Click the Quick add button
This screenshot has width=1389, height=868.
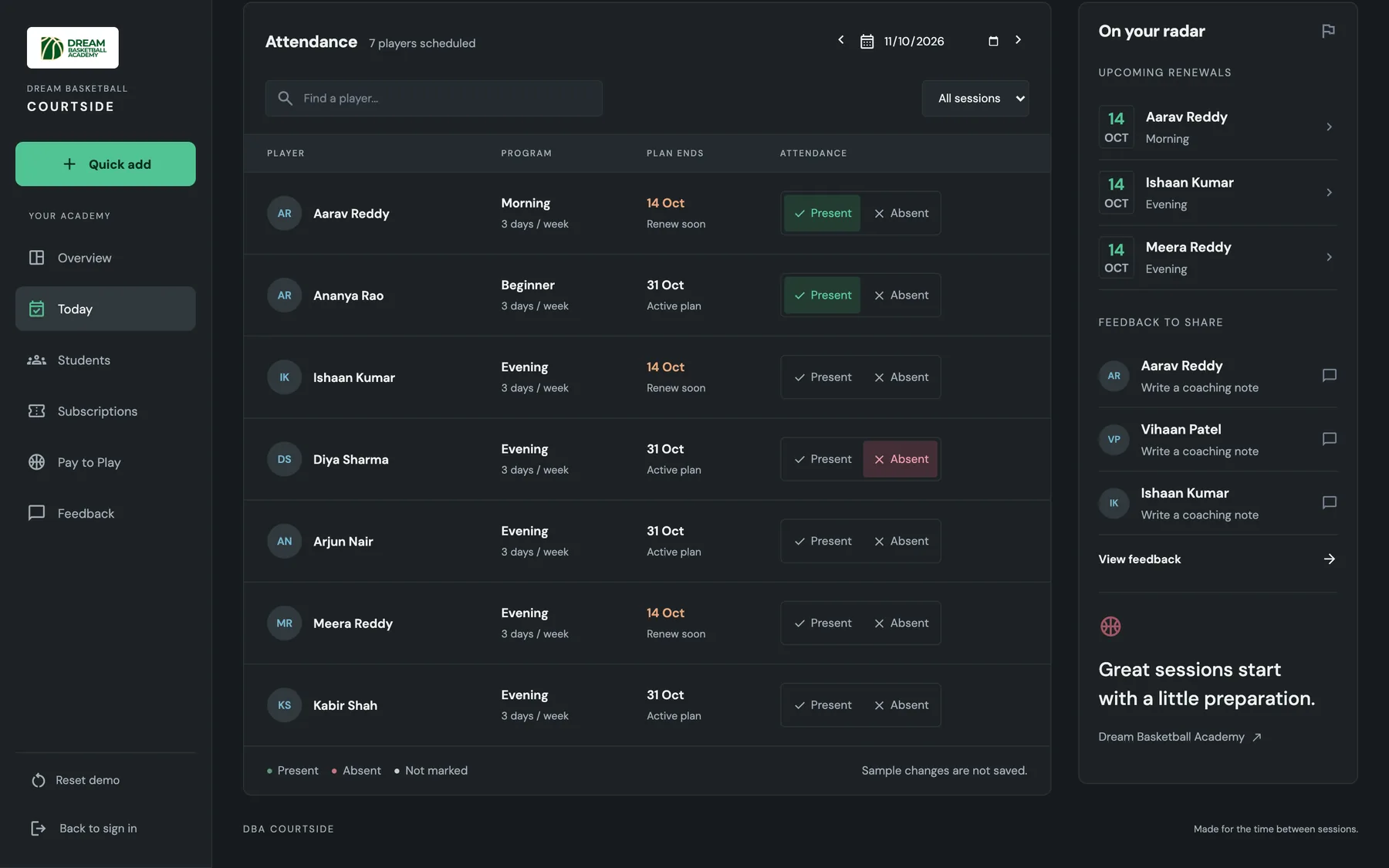pyautogui.click(x=105, y=164)
